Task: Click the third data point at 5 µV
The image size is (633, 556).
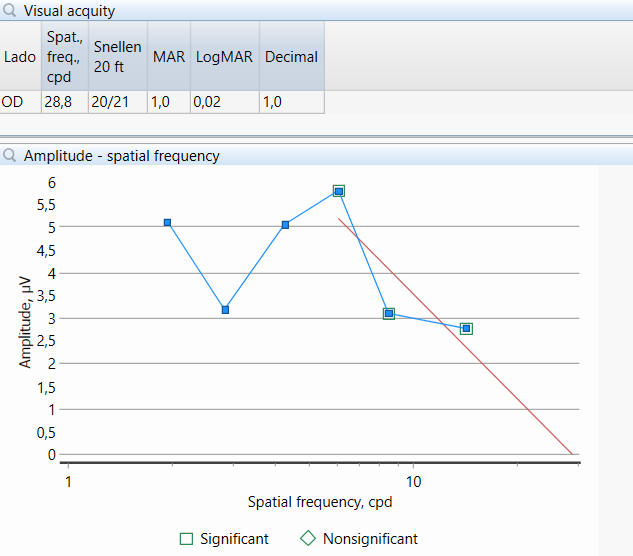Action: (285, 225)
